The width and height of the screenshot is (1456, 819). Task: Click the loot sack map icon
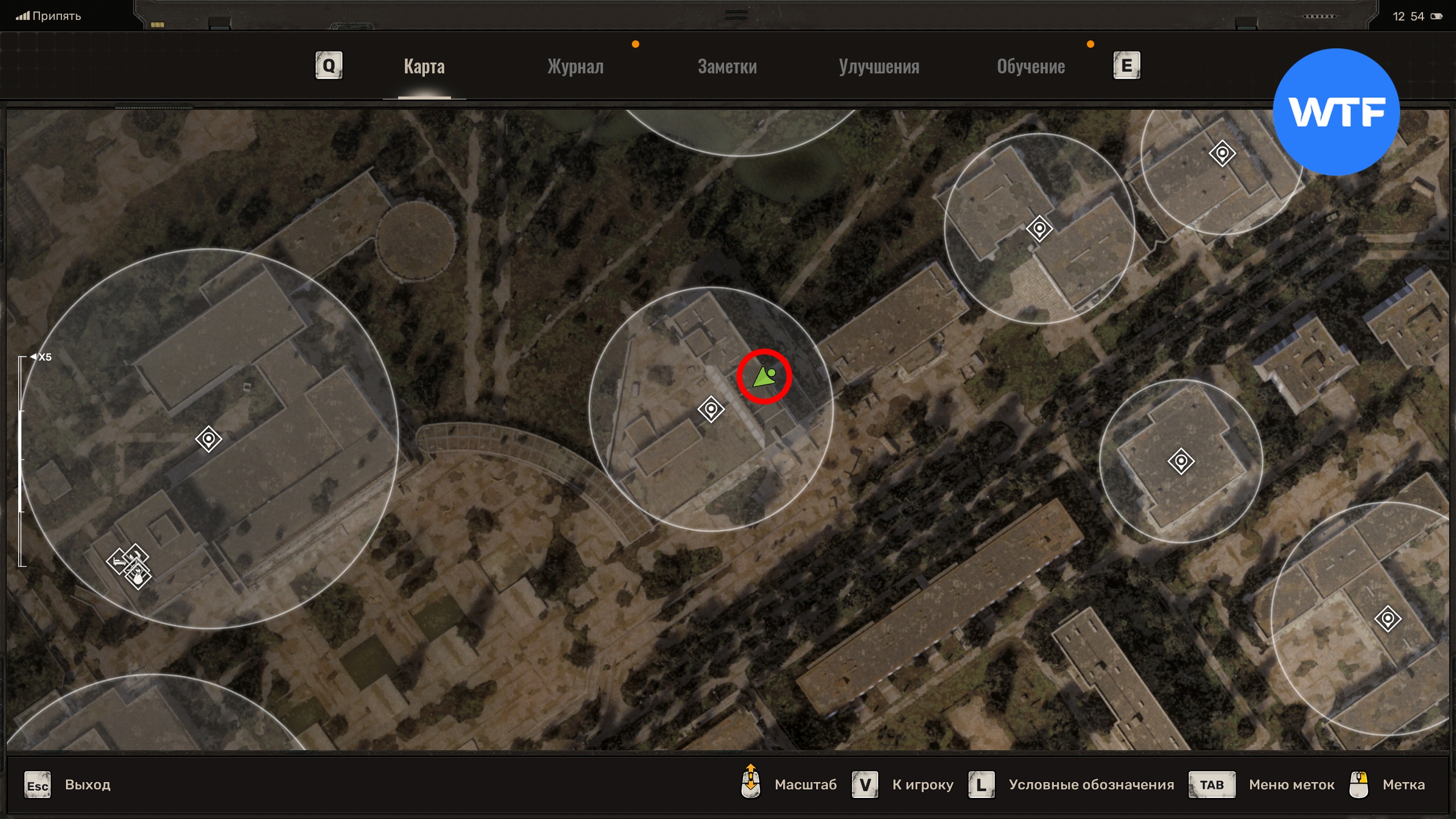138,578
